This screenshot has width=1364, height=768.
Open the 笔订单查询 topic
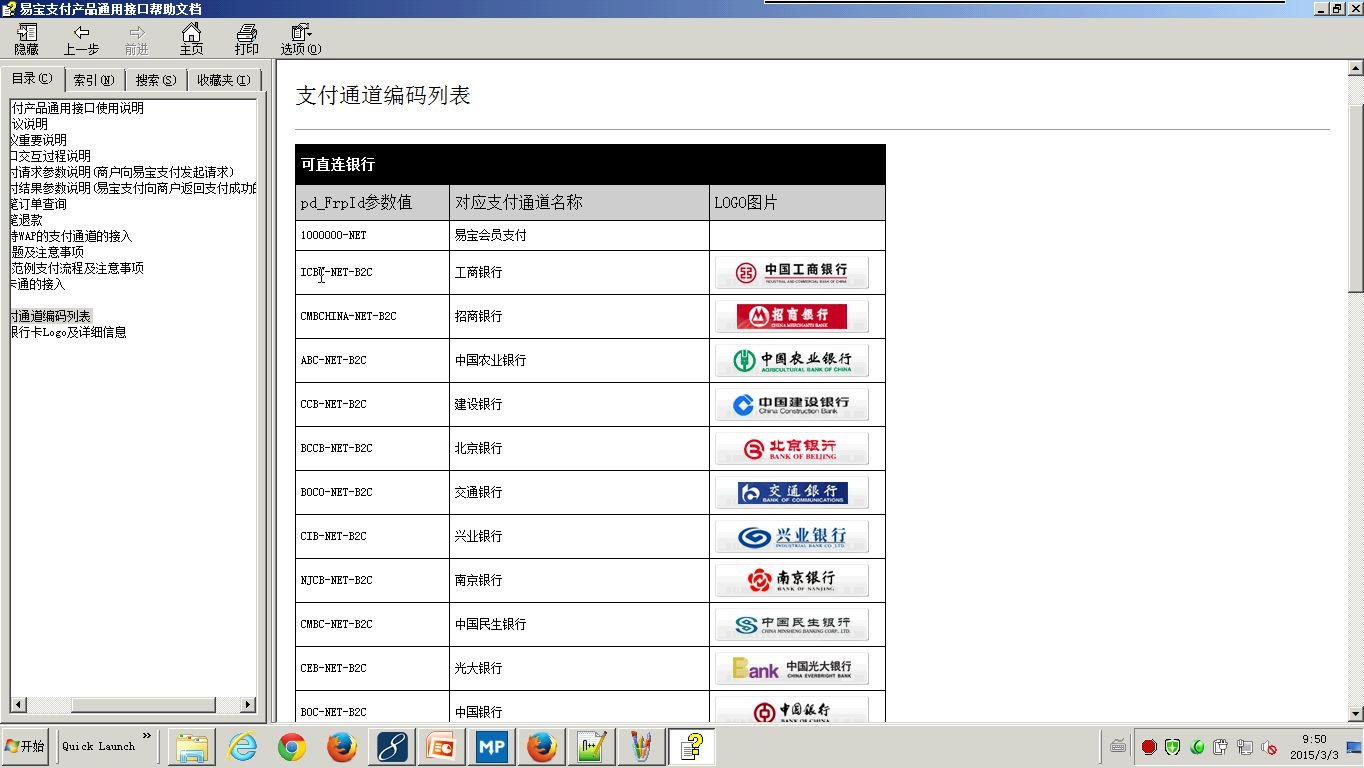(x=39, y=204)
